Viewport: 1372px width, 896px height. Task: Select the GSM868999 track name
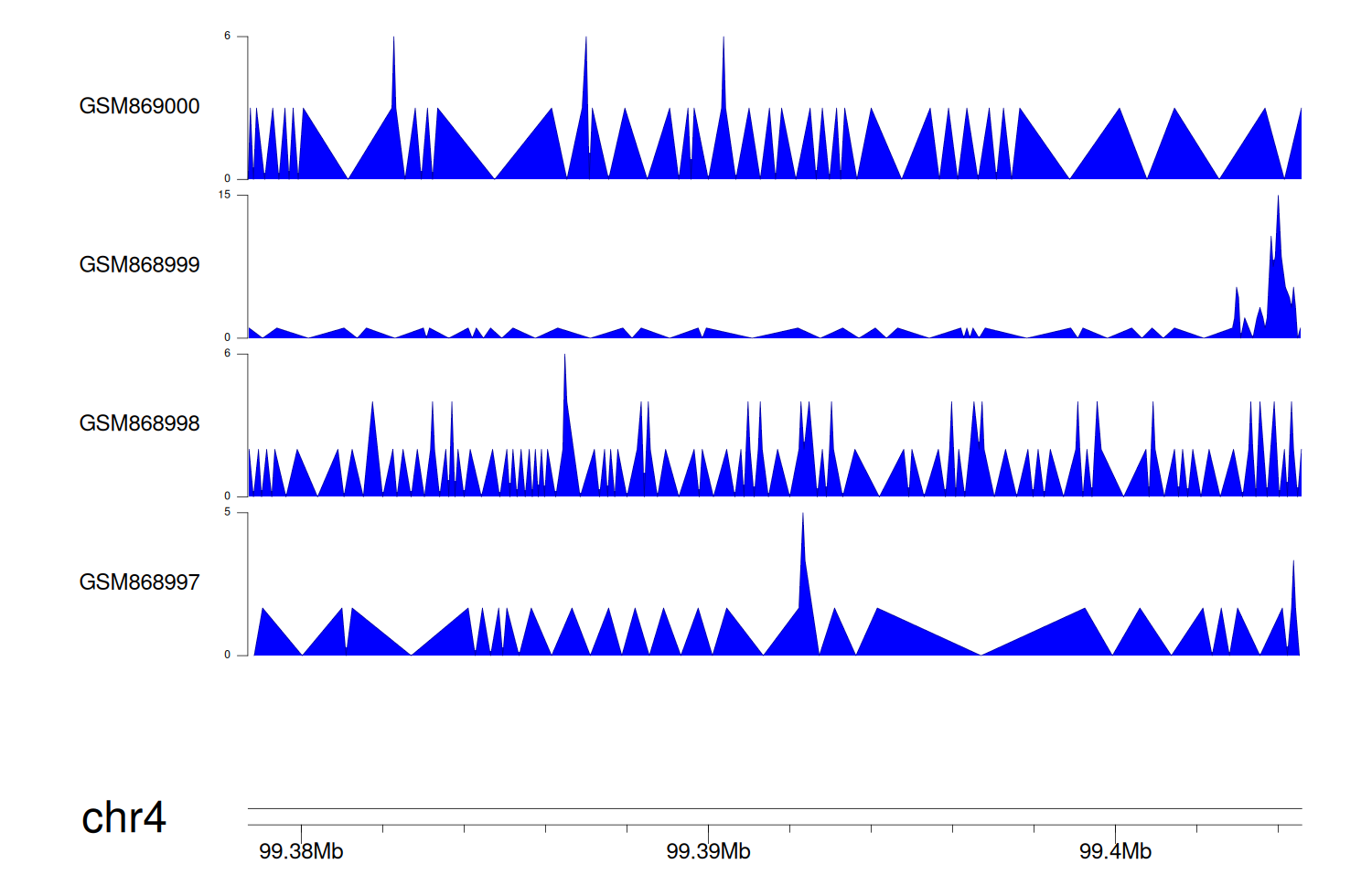coord(139,264)
